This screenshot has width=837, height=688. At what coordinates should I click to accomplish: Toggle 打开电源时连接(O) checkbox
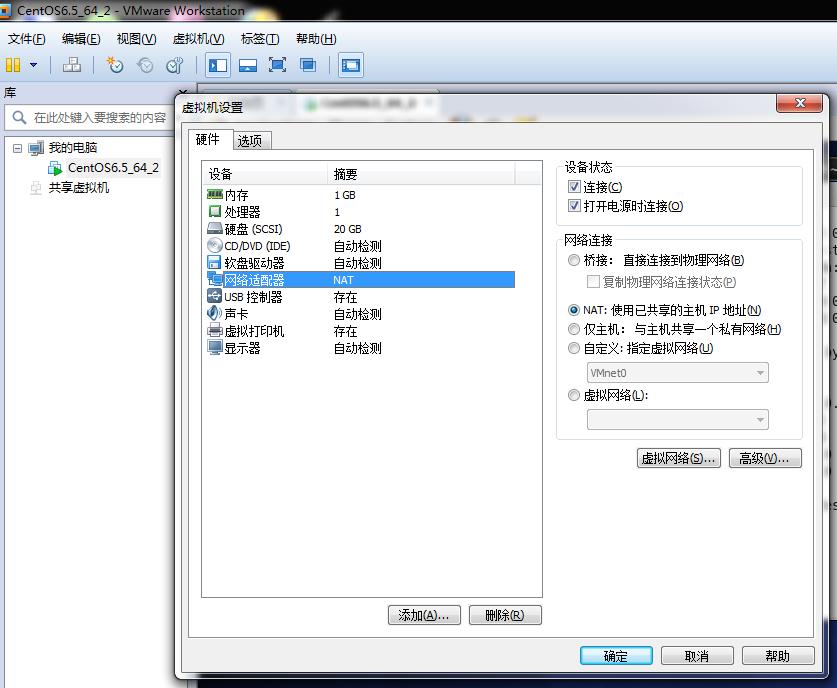574,205
